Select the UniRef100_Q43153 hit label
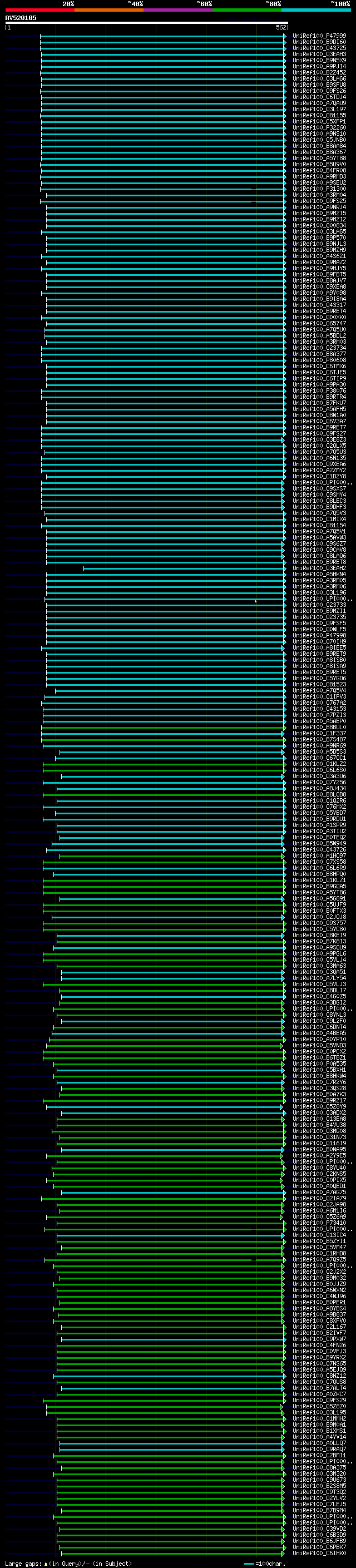The height and width of the screenshot is (1568, 356). click(x=319, y=709)
